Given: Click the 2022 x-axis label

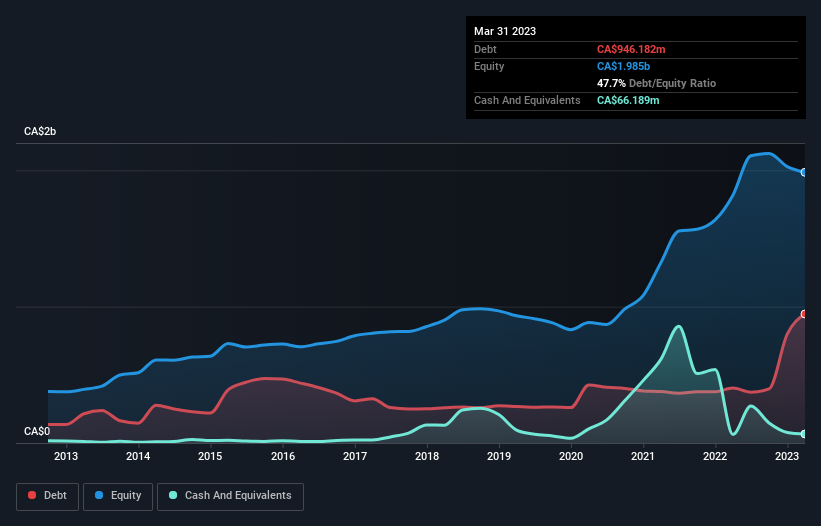Looking at the screenshot, I should pyautogui.click(x=715, y=456).
